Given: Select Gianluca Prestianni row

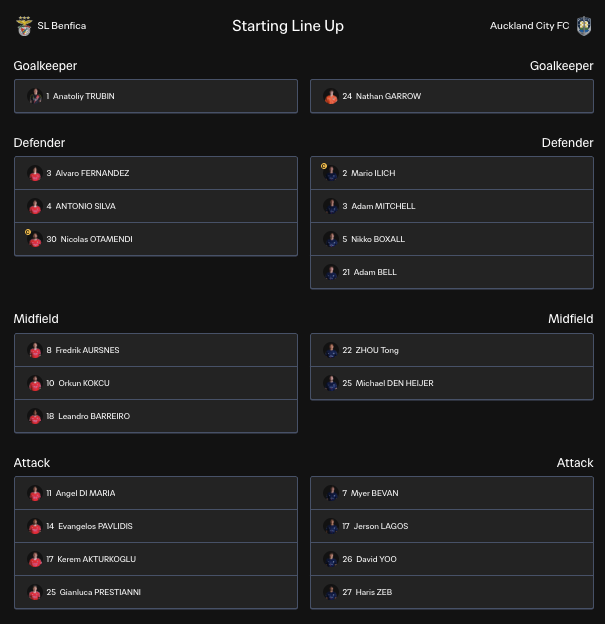Looking at the screenshot, I should point(156,592).
